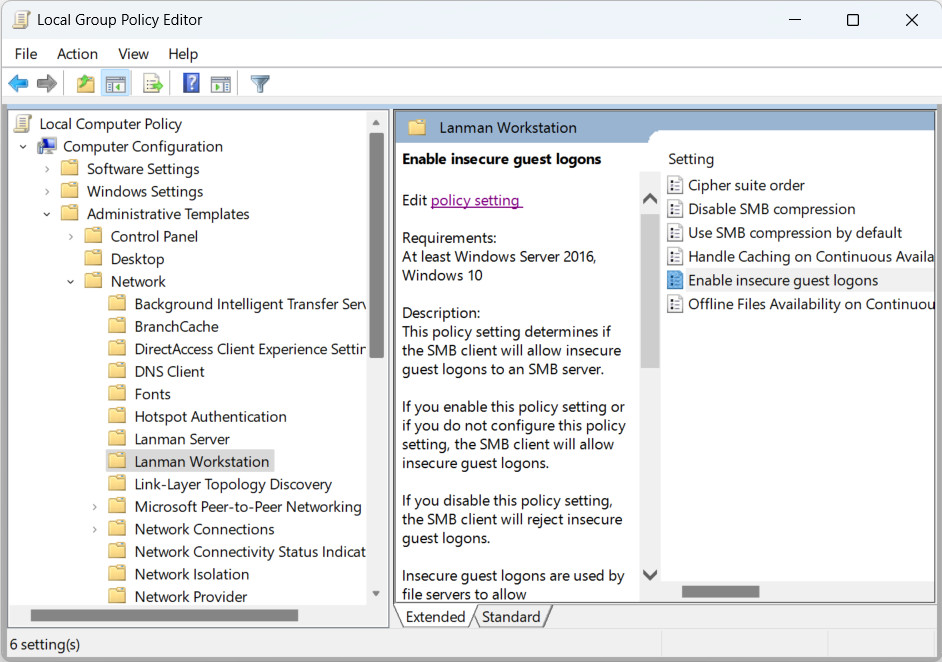Click the Setting column header
The image size is (942, 662).
point(691,159)
